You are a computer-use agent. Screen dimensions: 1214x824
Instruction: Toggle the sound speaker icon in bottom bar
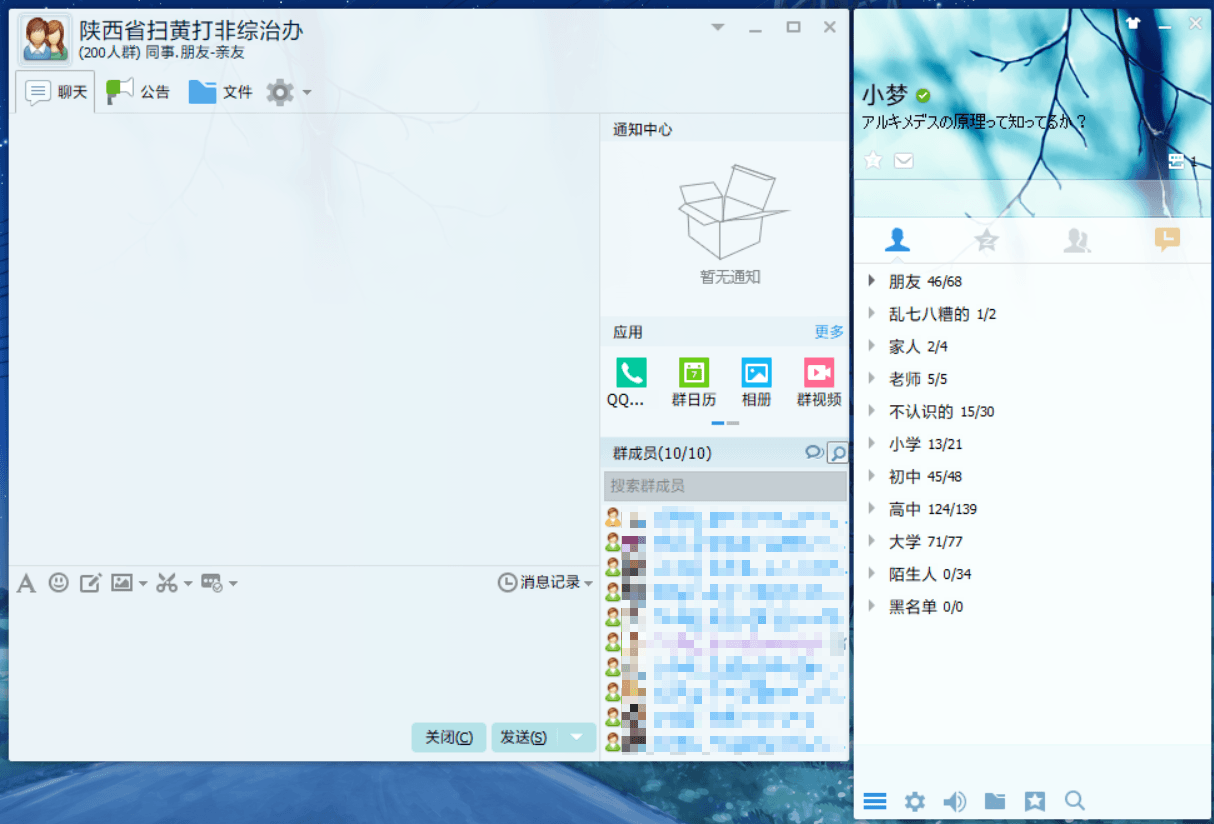click(x=955, y=801)
